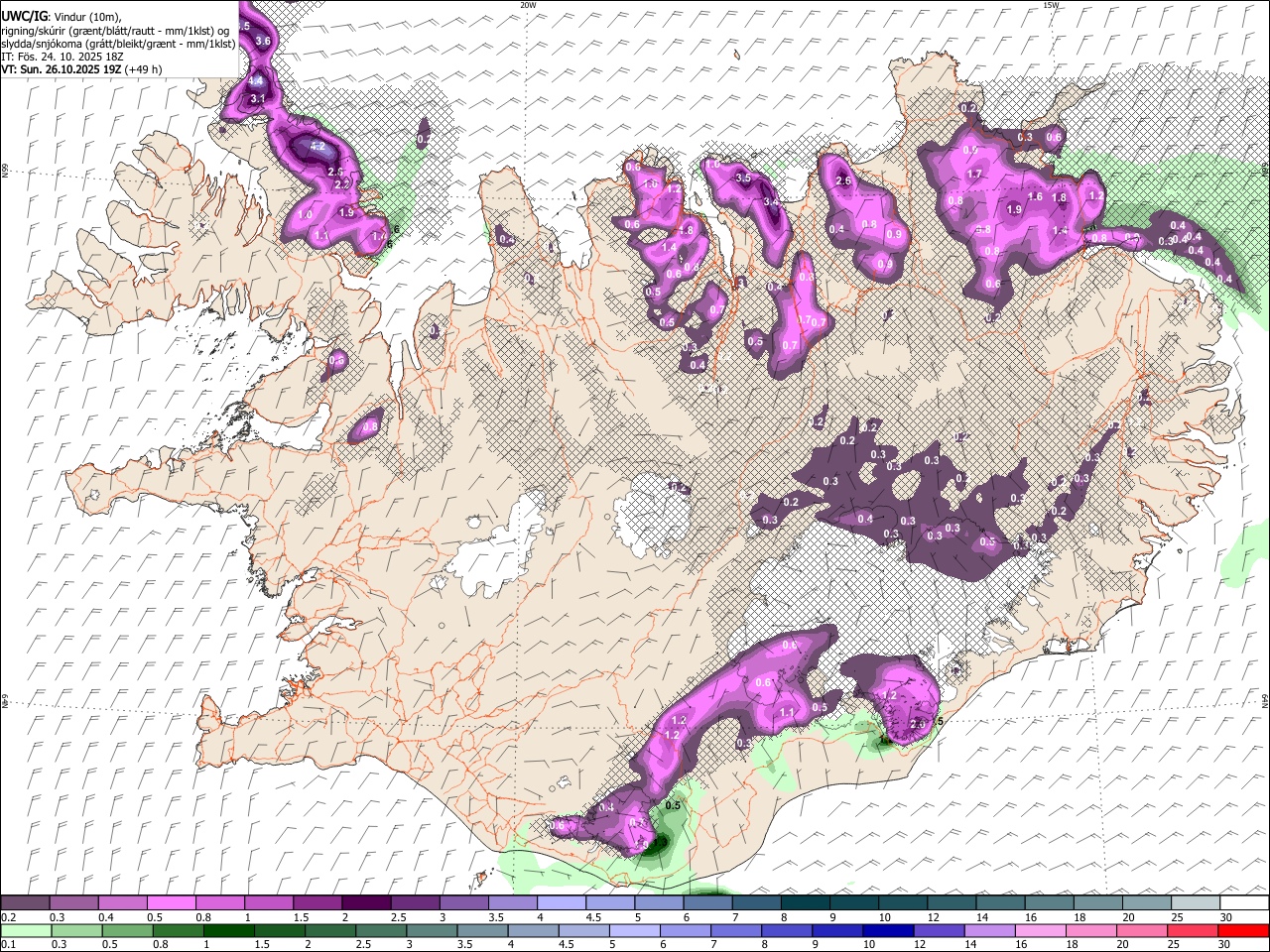Select upper legend row swatch for 0.2
The width and height of the screenshot is (1270, 952).
(x=25, y=902)
